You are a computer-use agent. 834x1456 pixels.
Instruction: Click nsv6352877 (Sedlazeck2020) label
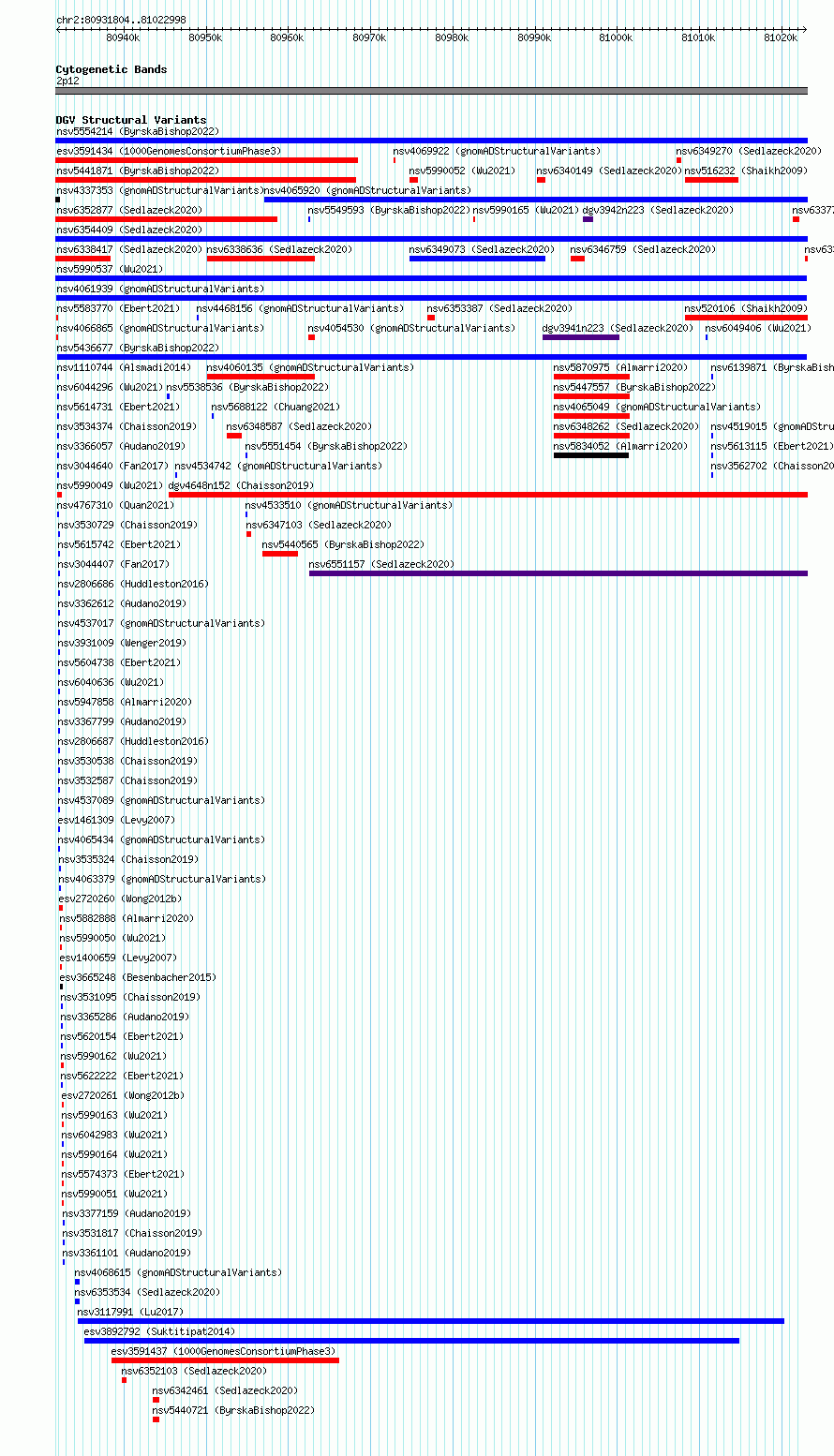click(129, 210)
